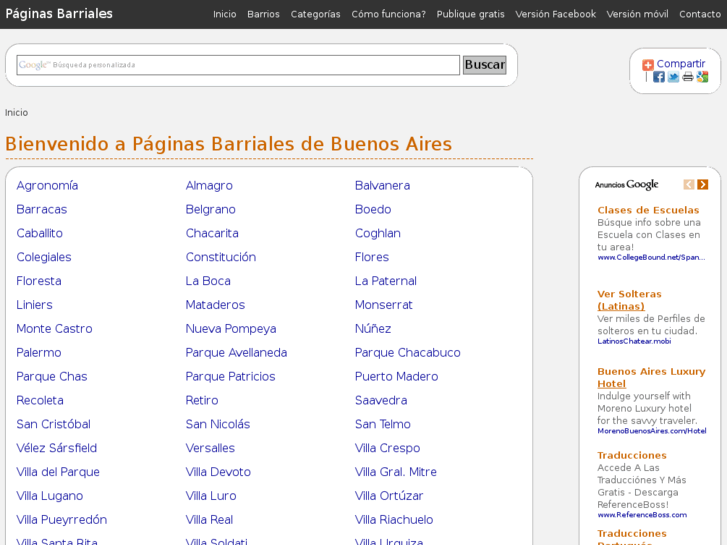Open the Puerto Madero neighborhood link
Image resolution: width=727 pixels, height=545 pixels.
pos(396,377)
